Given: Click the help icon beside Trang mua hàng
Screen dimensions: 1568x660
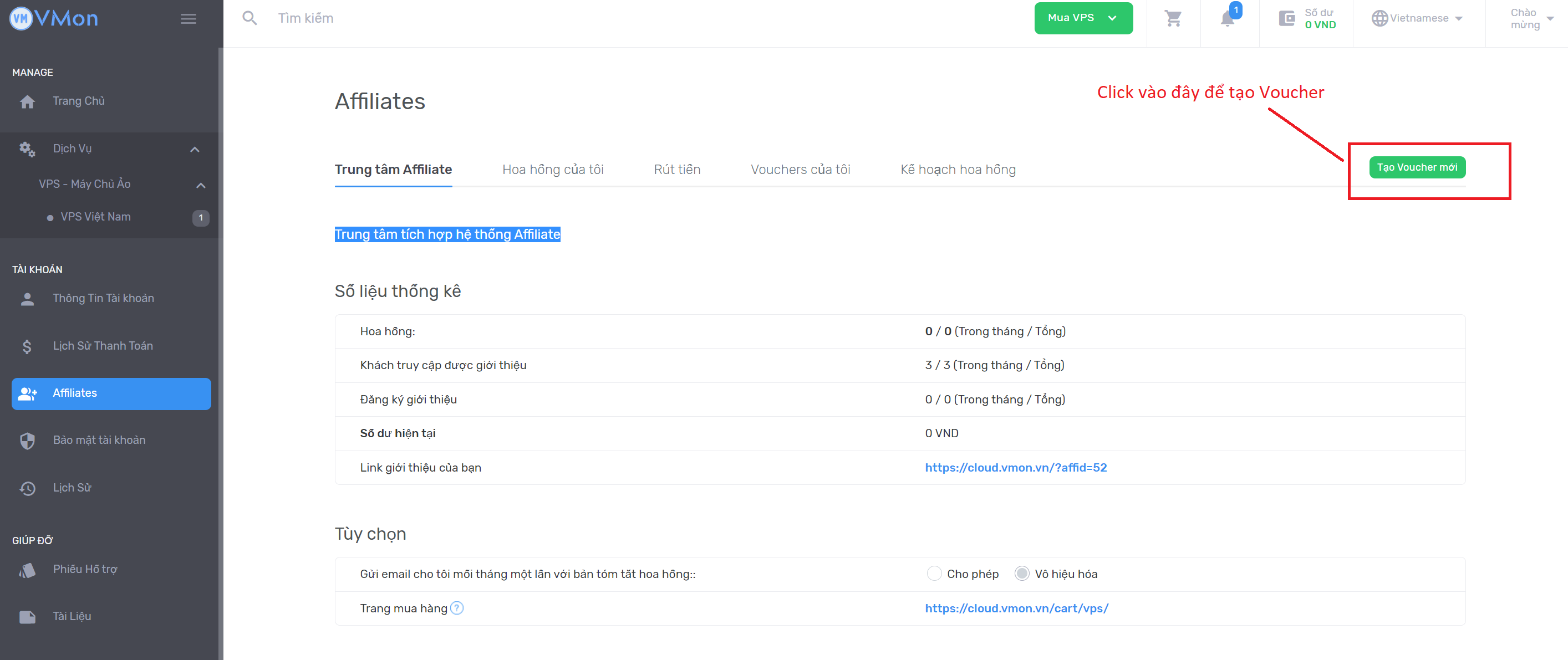Looking at the screenshot, I should coord(457,608).
